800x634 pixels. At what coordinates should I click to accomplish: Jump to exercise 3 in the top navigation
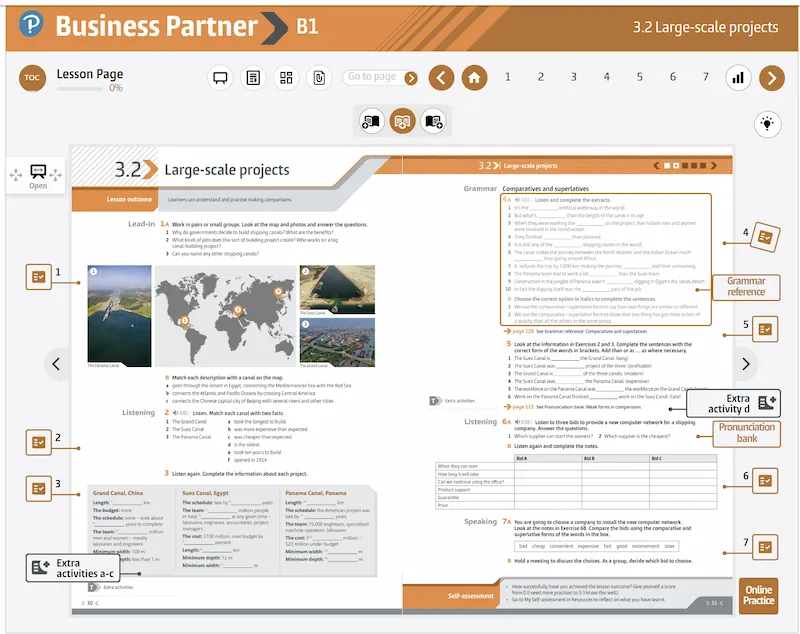point(573,77)
